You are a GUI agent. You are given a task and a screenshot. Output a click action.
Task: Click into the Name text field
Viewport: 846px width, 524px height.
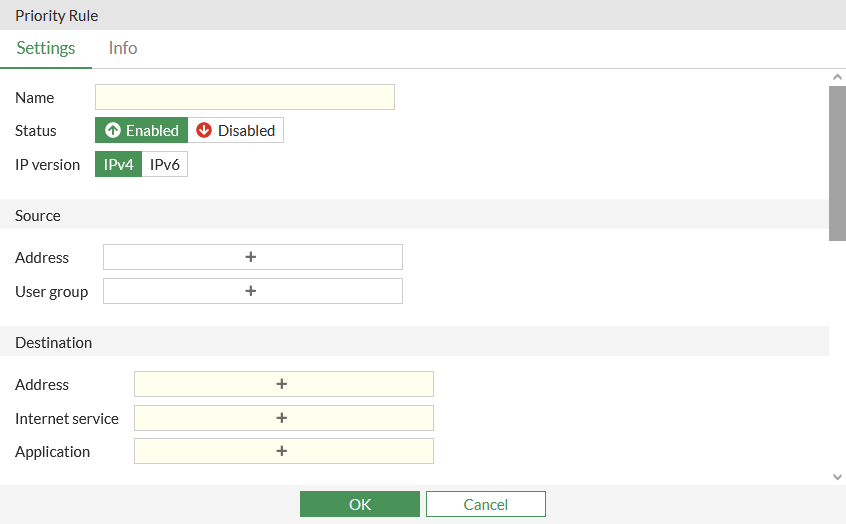245,97
